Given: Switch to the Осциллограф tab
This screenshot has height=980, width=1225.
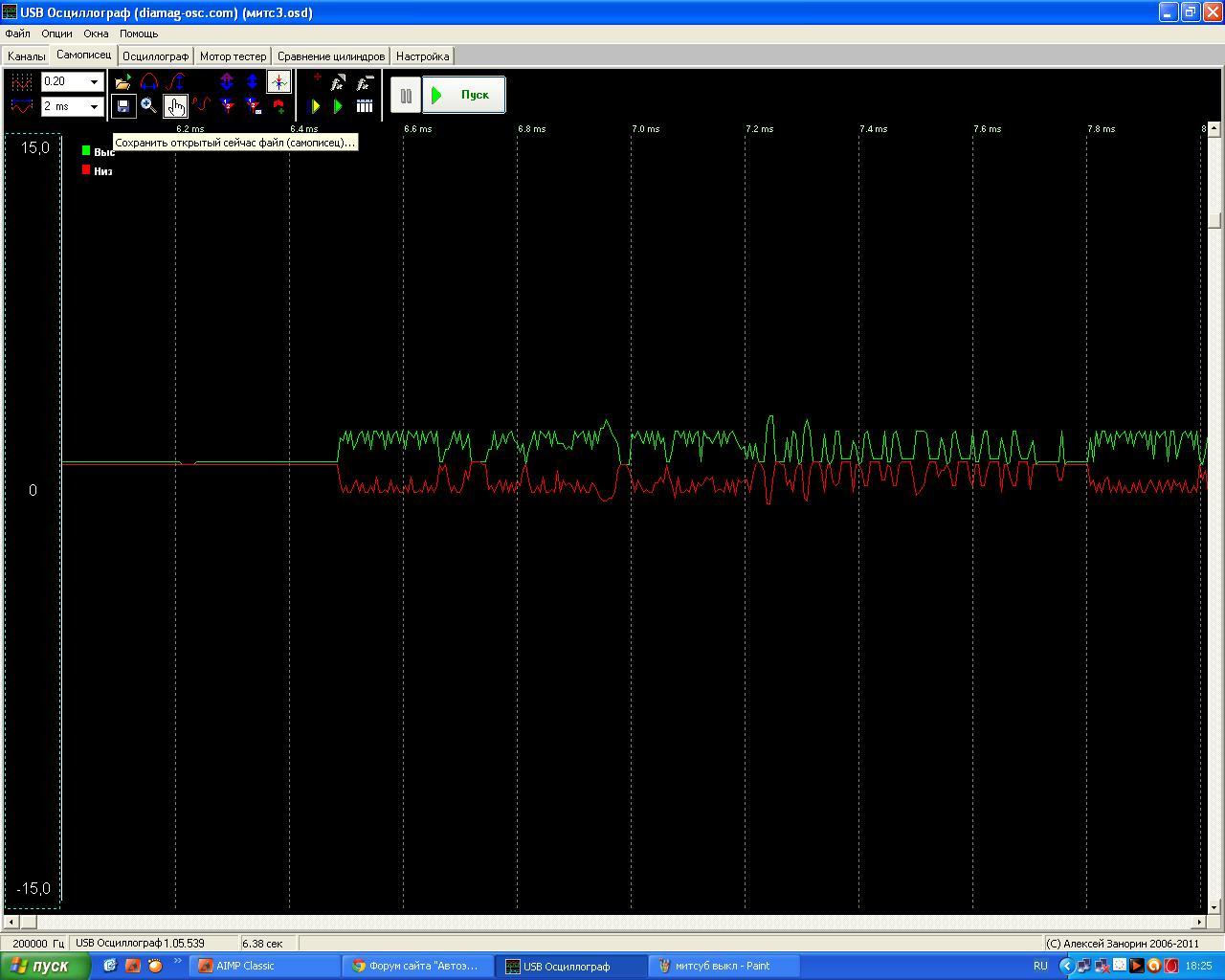Looking at the screenshot, I should 155,56.
